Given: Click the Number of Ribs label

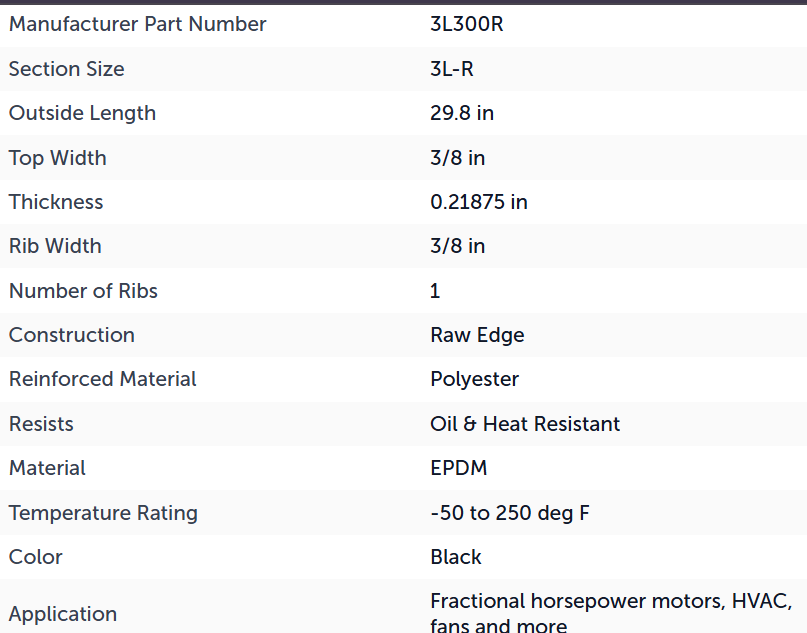Looking at the screenshot, I should pos(83,291).
